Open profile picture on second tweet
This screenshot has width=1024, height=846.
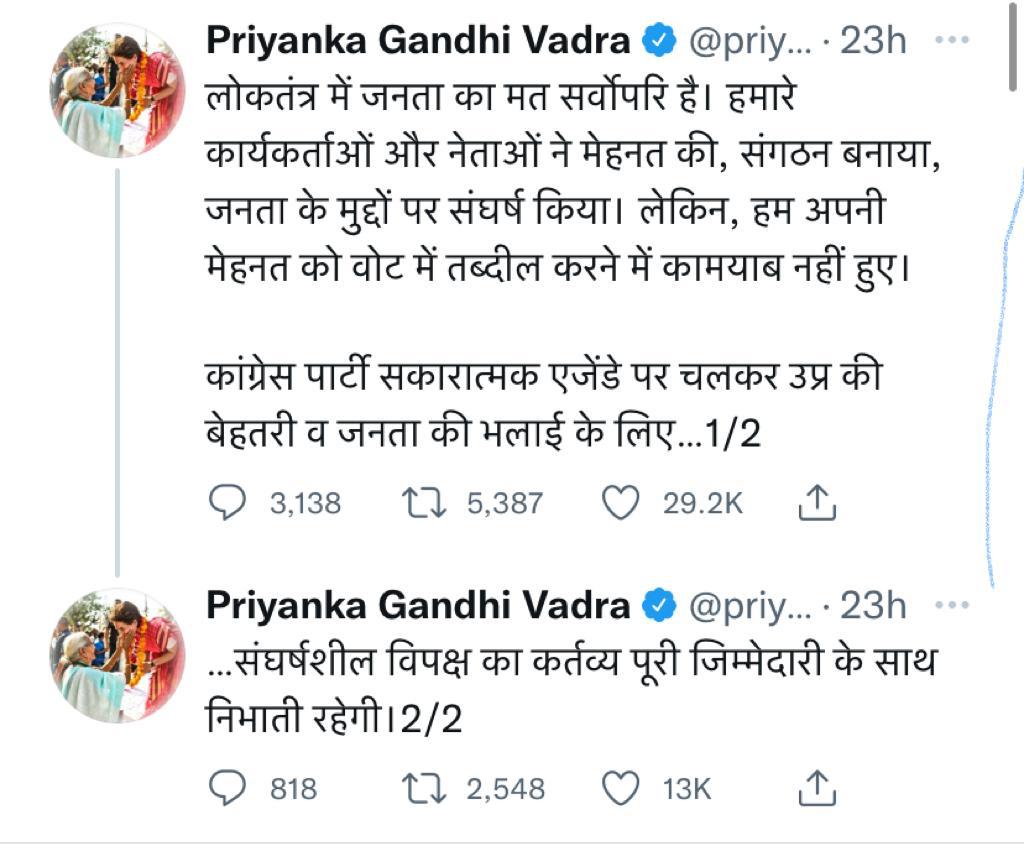coord(117,655)
